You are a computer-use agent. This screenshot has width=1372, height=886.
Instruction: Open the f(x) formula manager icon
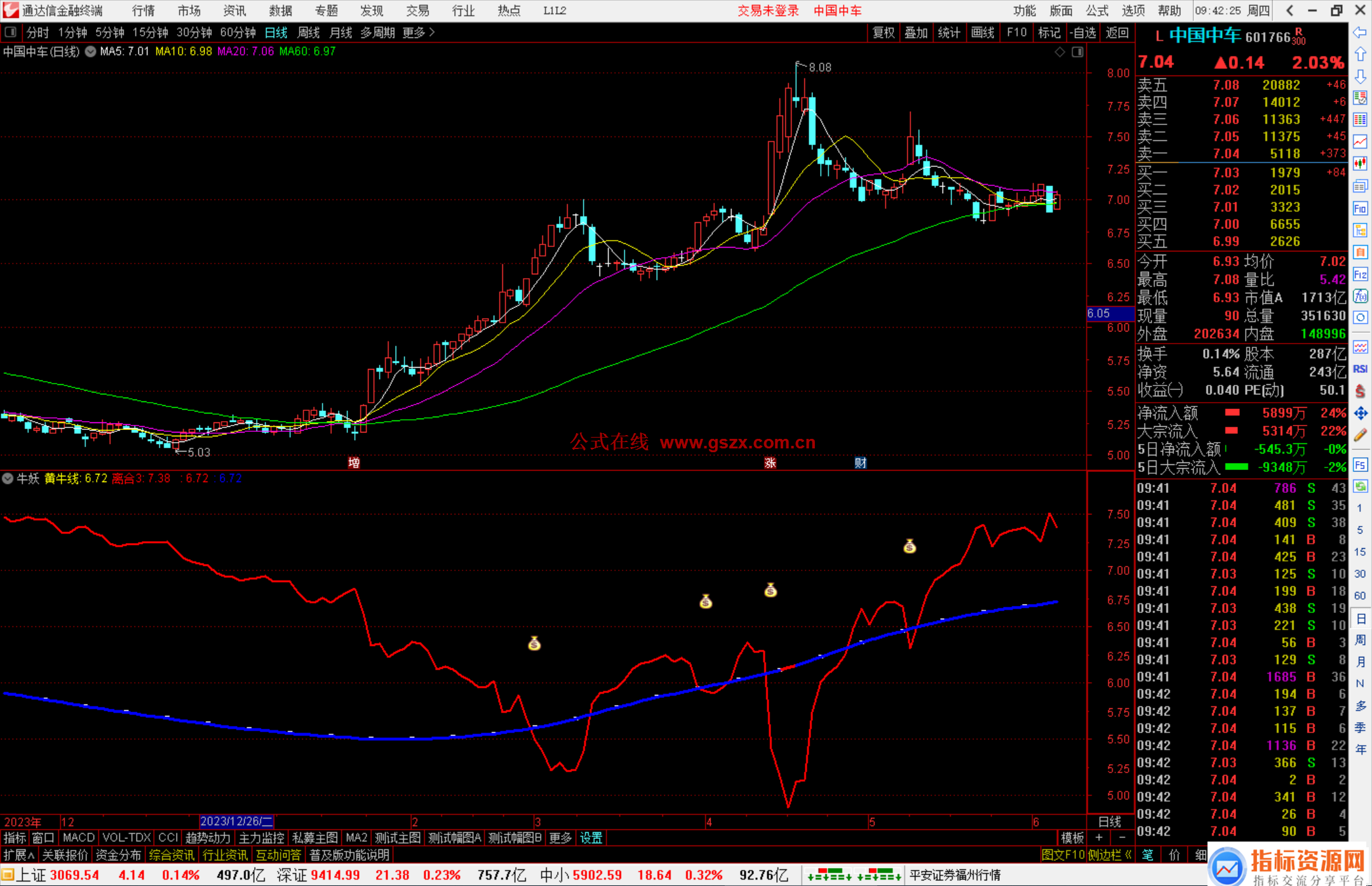1360,296
